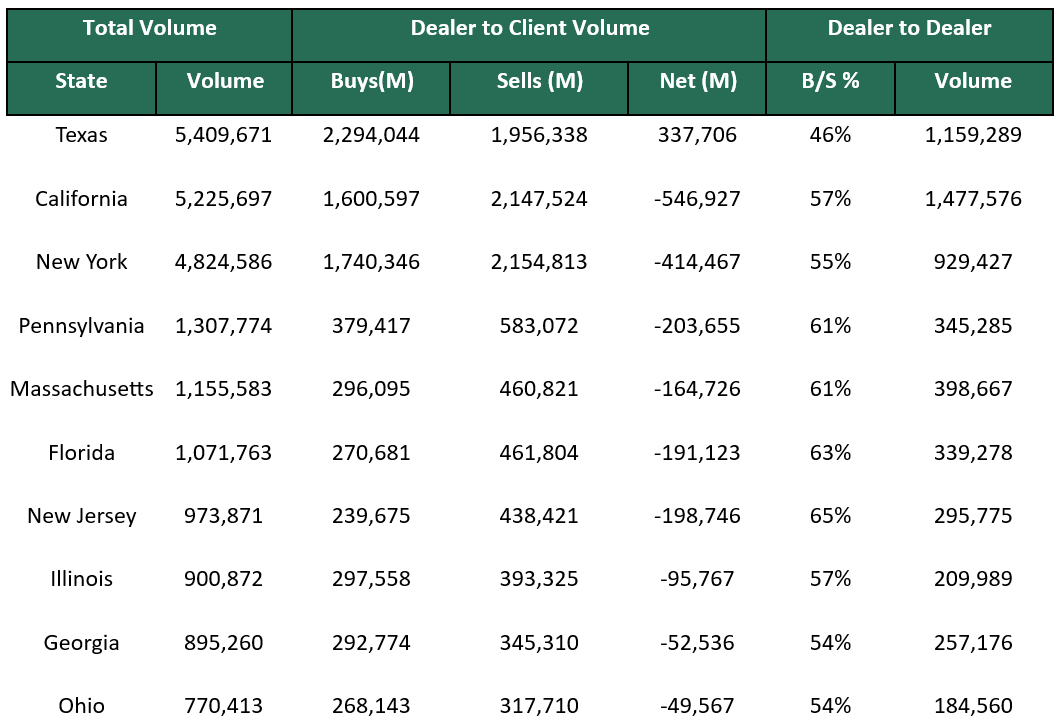Click the Texas state name cell
This screenshot has height=721, width=1062.
(x=81, y=135)
